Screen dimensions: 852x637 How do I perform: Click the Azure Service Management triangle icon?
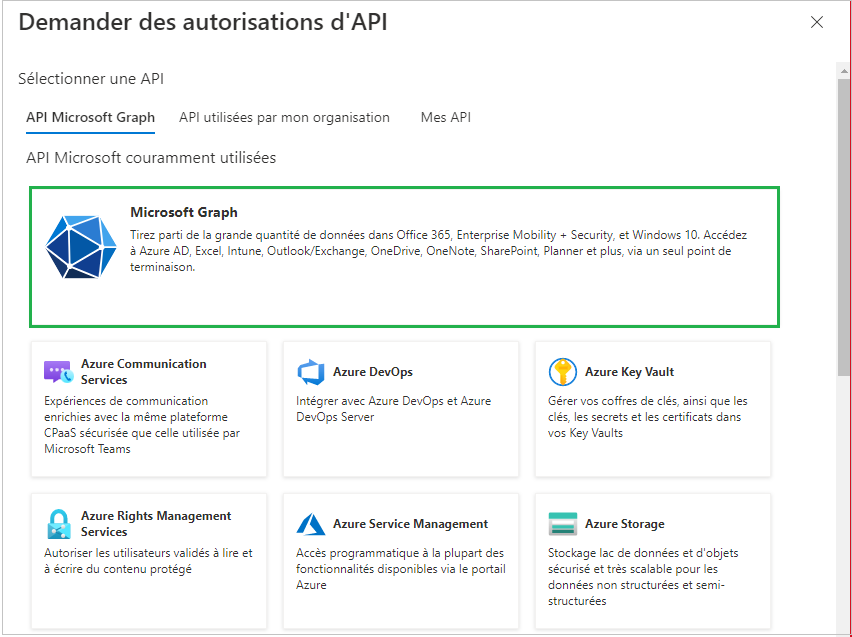point(311,525)
